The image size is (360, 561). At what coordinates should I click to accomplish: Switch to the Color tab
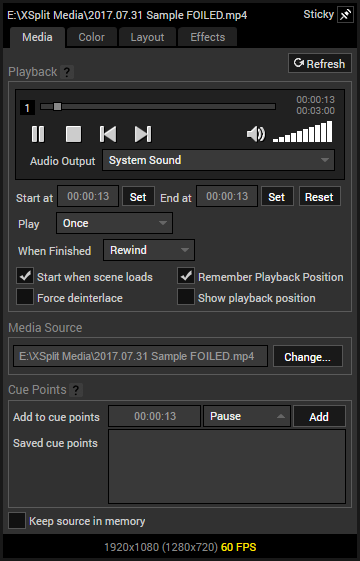(92, 37)
